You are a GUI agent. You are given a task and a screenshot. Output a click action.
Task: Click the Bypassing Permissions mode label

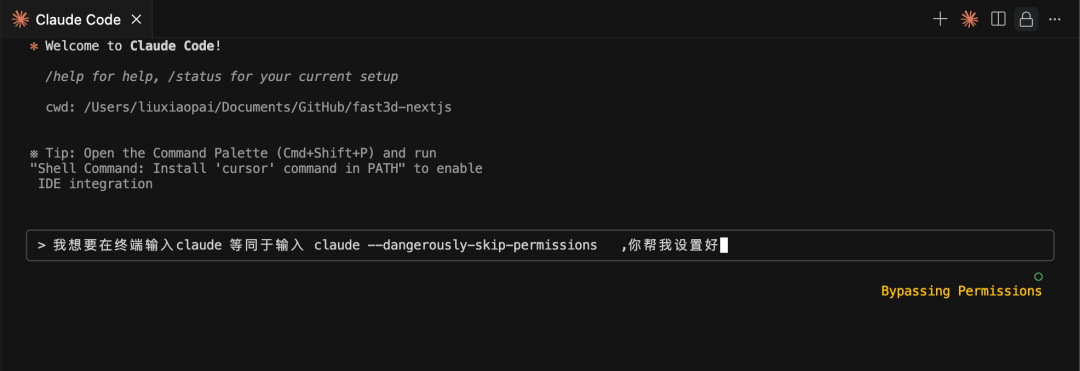[x=962, y=291]
